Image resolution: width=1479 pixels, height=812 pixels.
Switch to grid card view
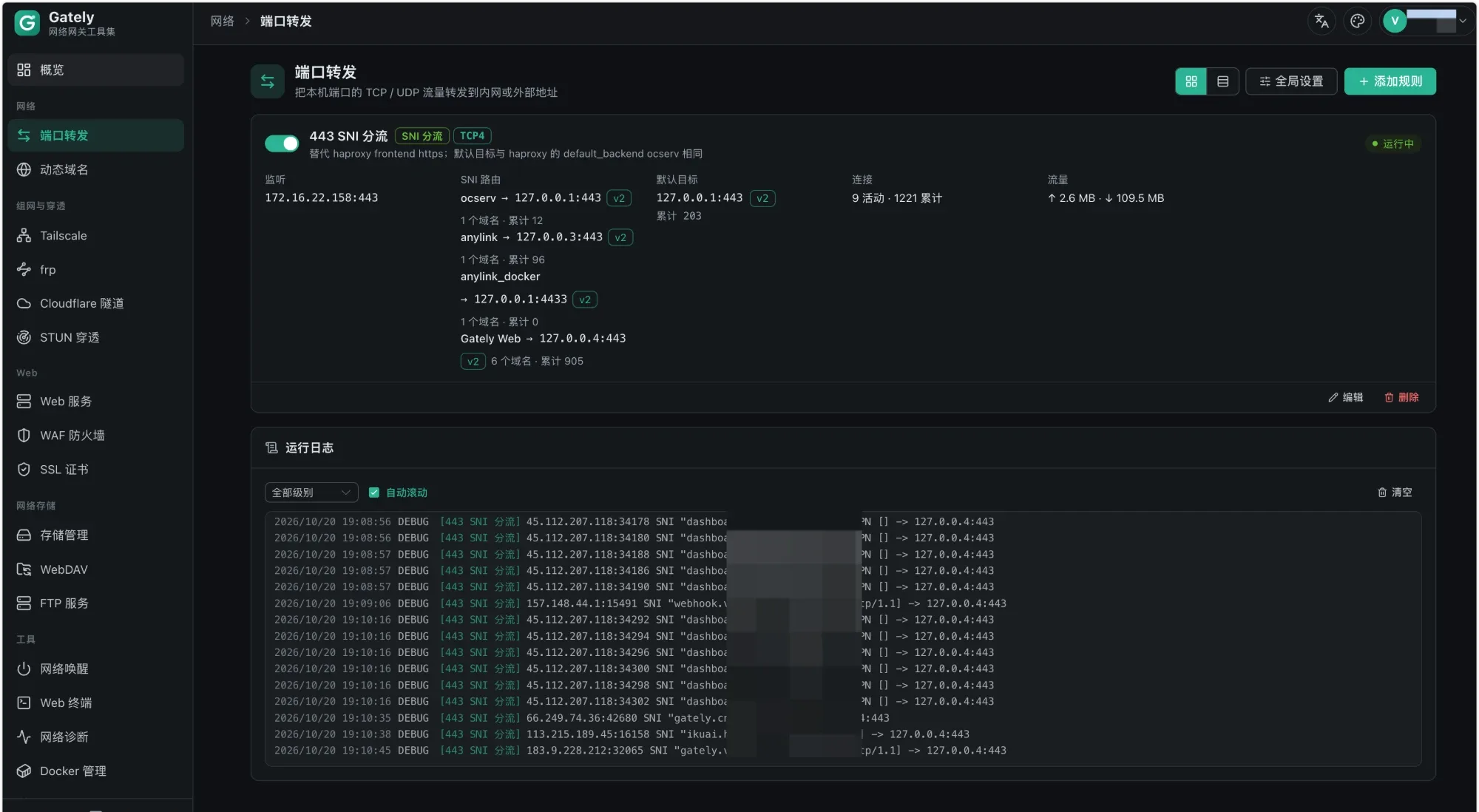click(1191, 81)
